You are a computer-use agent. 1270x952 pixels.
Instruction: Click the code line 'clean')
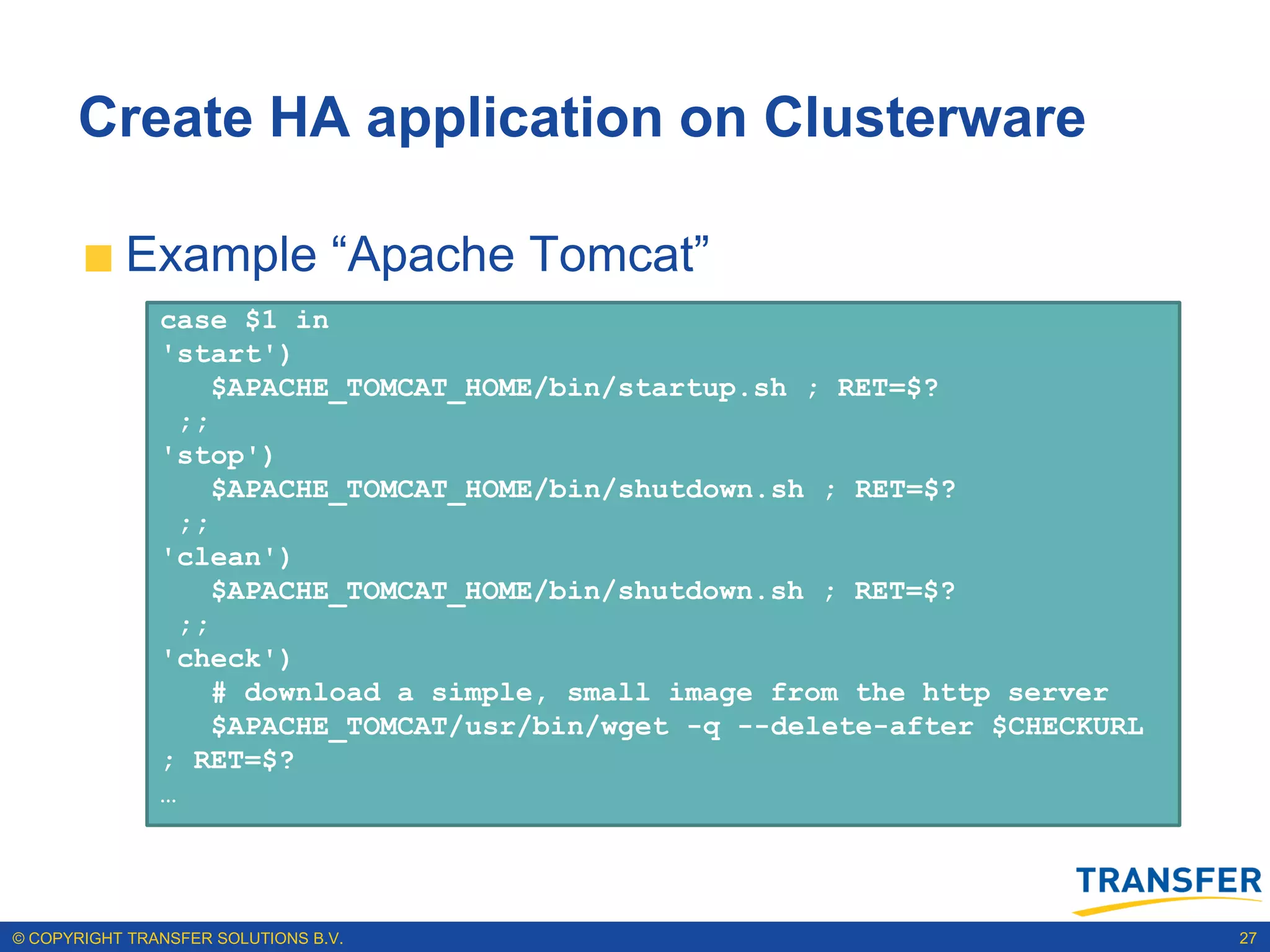tap(226, 557)
